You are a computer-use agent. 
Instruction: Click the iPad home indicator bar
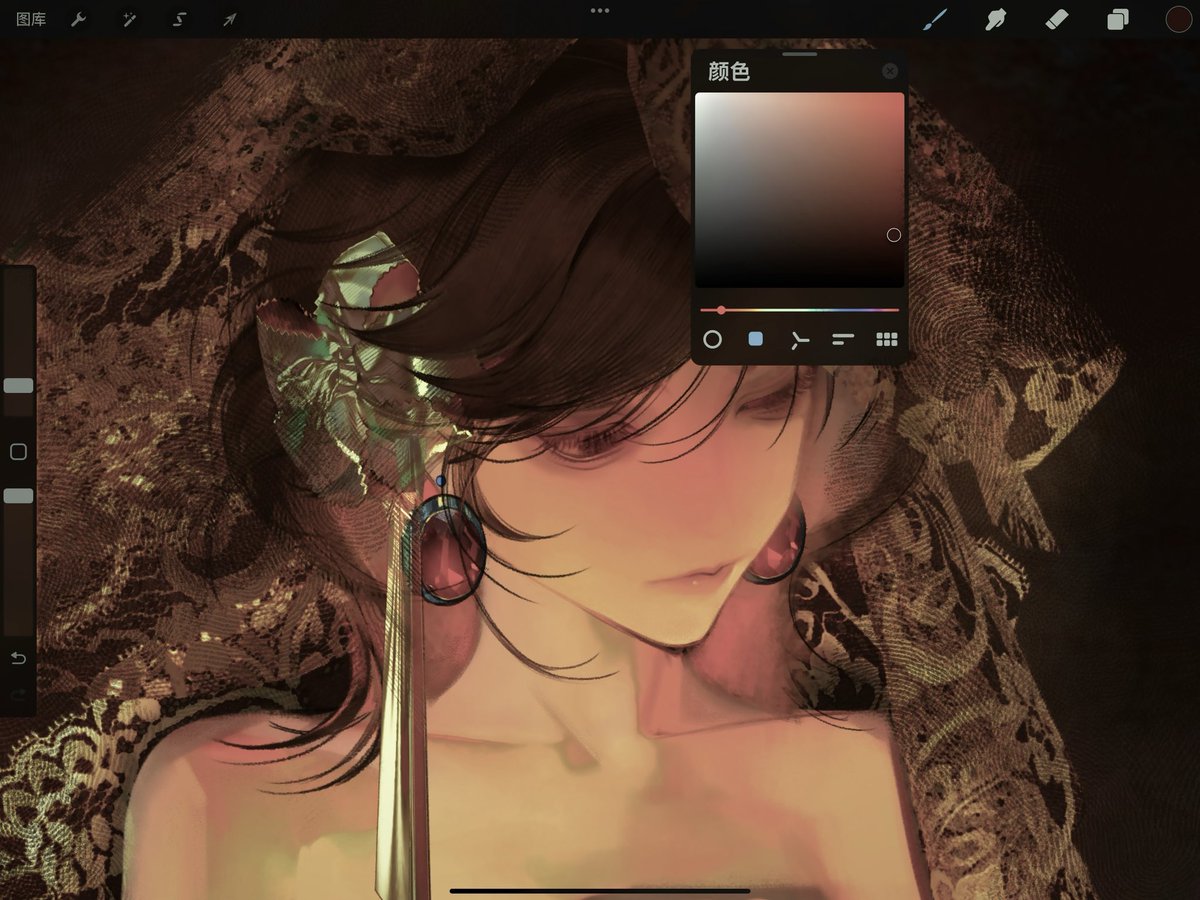pyautogui.click(x=600, y=890)
